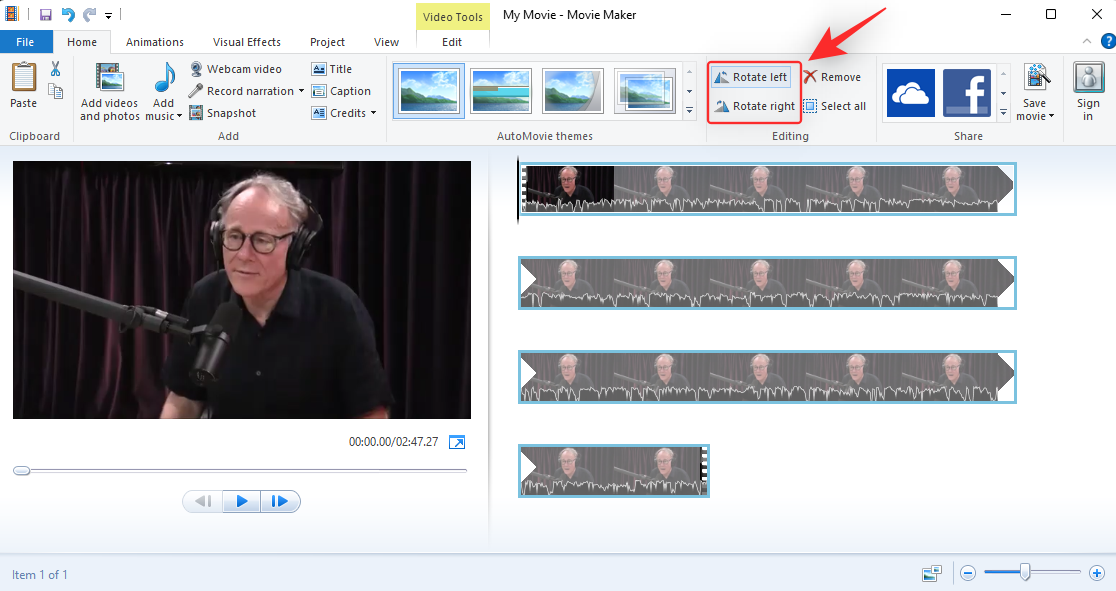Undo the last action

pos(68,14)
